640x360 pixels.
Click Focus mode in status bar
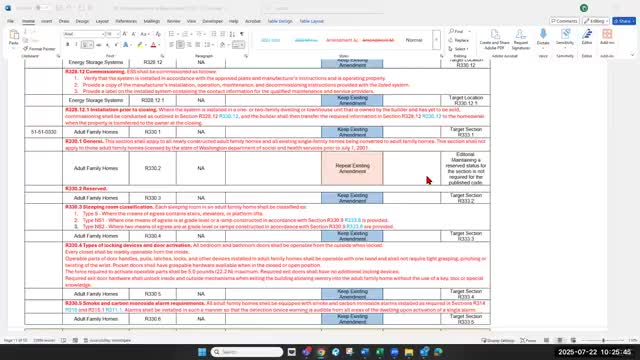(x=528, y=340)
